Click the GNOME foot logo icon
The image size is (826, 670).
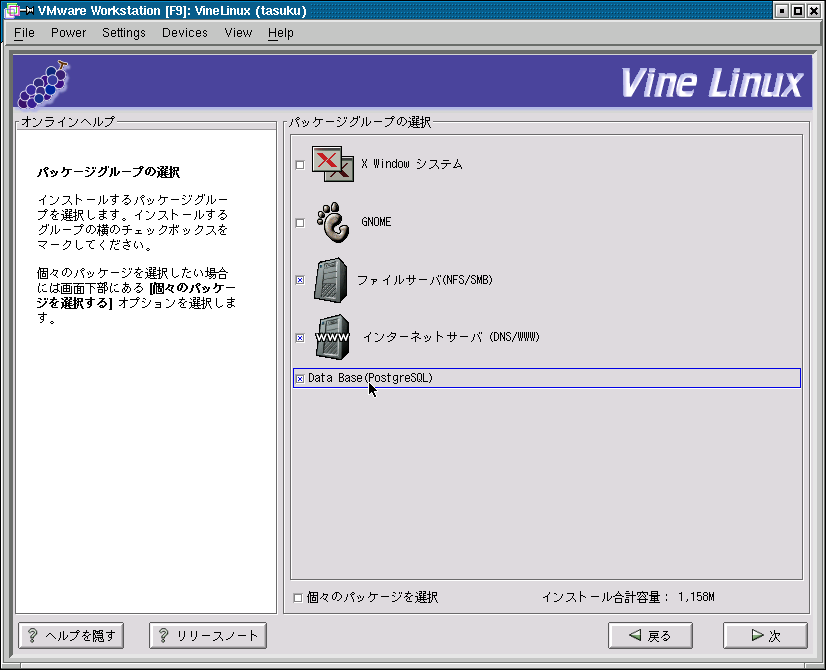tap(333, 222)
